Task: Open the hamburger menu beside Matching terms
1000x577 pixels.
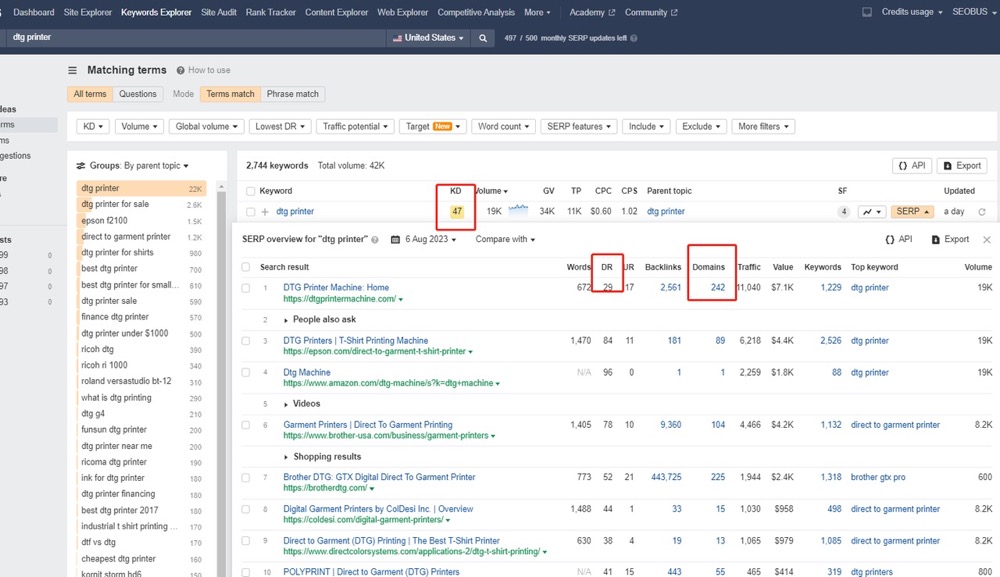Action: (72, 70)
